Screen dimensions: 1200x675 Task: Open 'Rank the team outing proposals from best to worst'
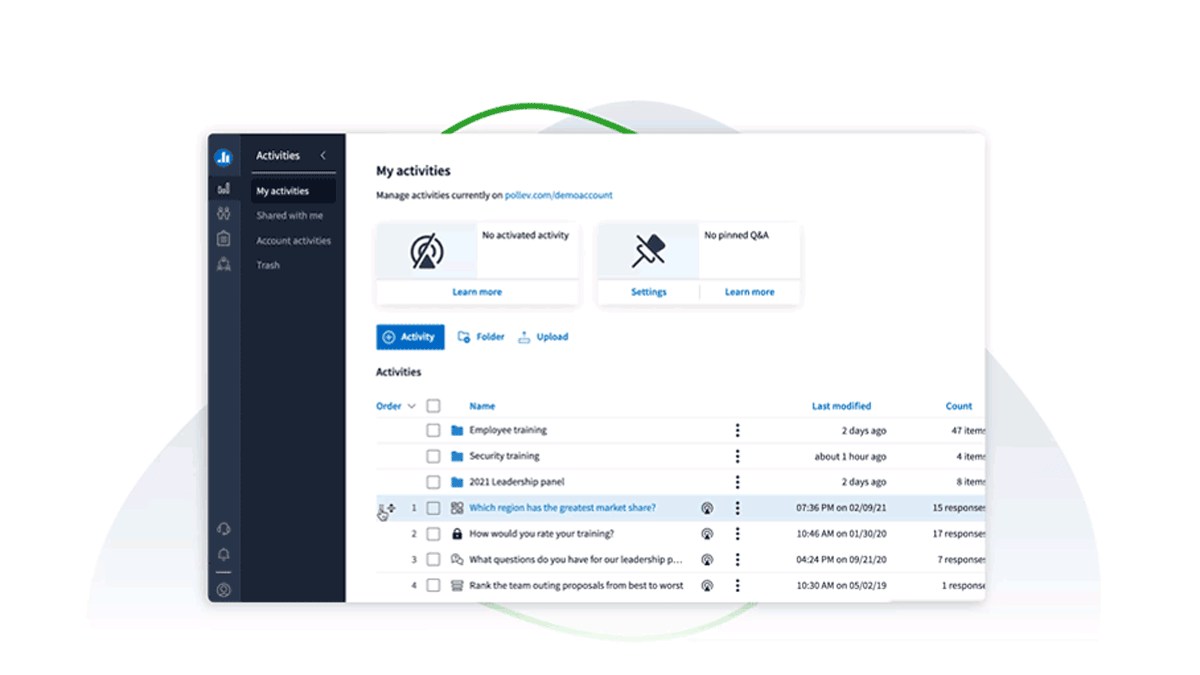[x=577, y=586]
